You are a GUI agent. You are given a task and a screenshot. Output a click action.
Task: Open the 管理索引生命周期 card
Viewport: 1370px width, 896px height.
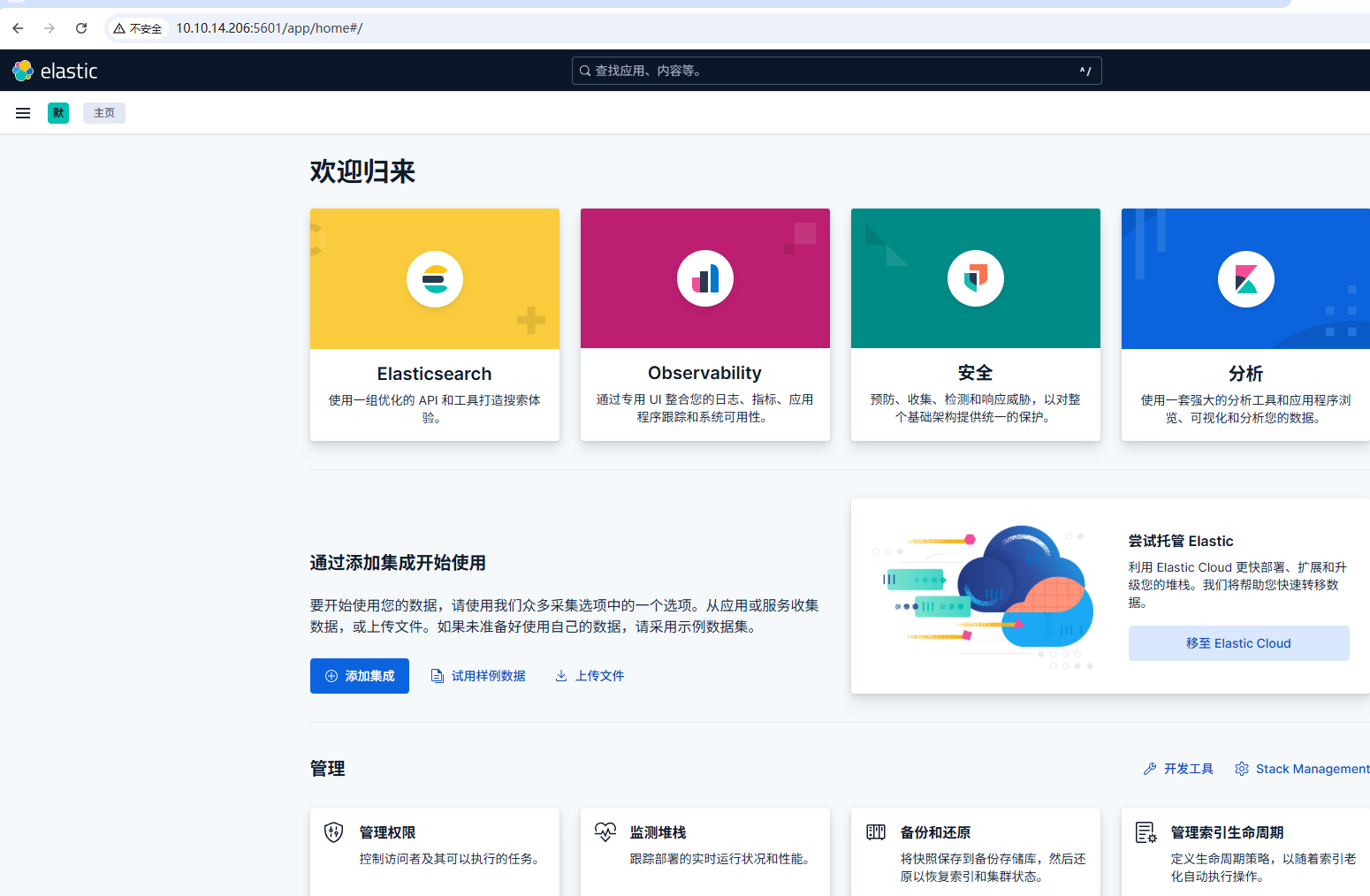(x=1246, y=852)
